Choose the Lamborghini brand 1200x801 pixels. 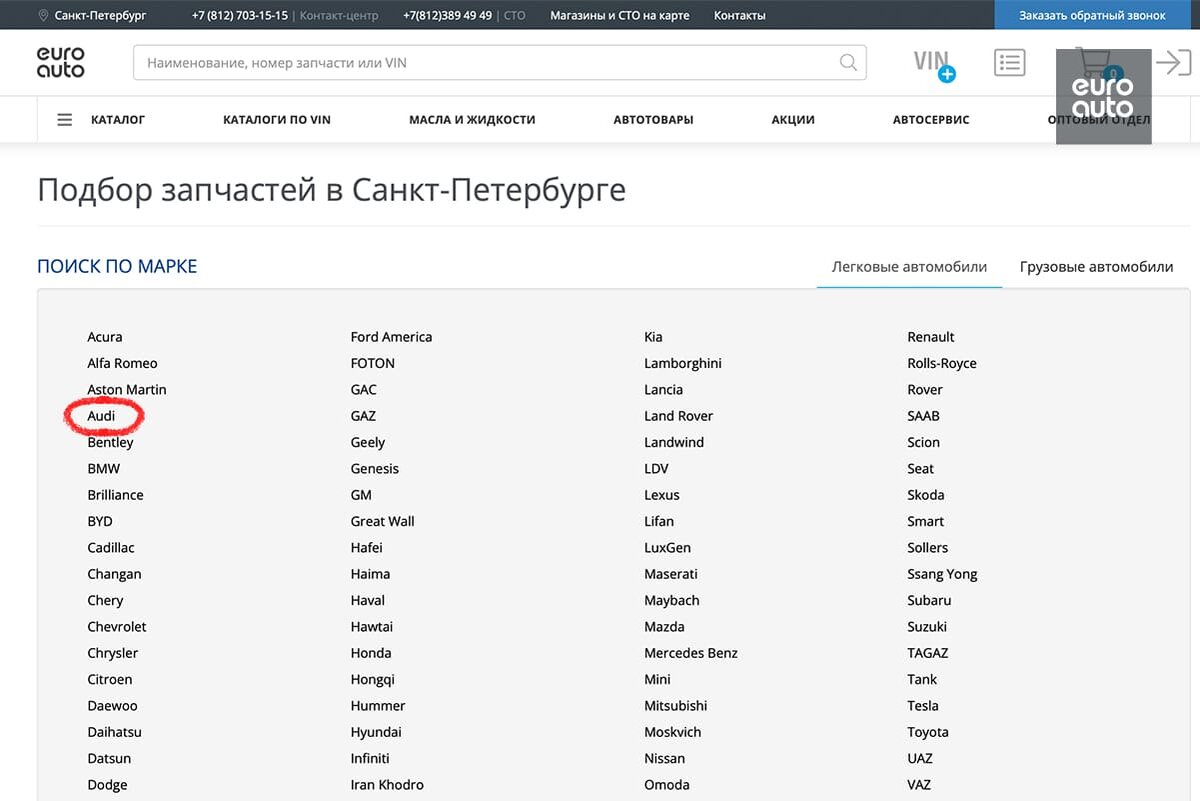point(683,363)
